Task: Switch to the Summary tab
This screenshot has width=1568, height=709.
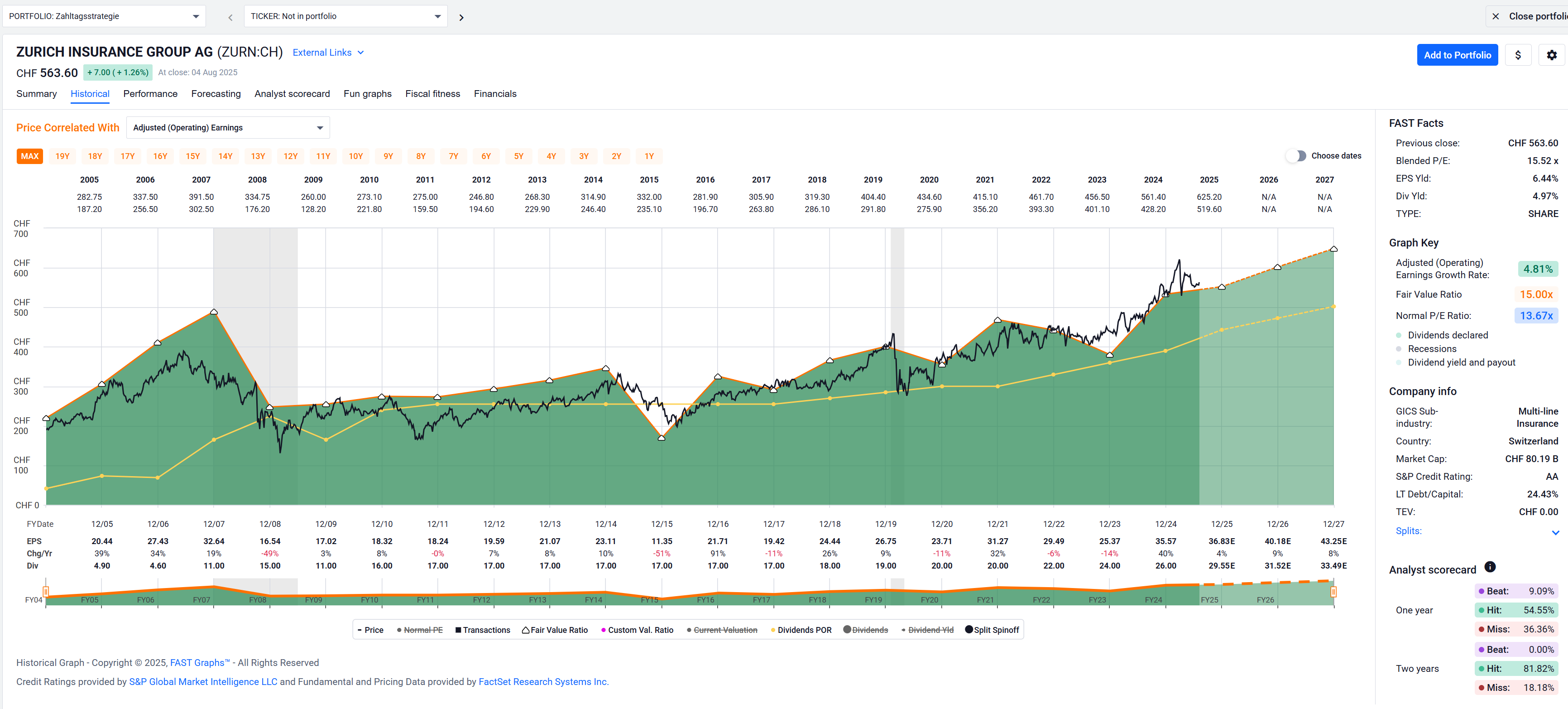Action: click(x=37, y=94)
